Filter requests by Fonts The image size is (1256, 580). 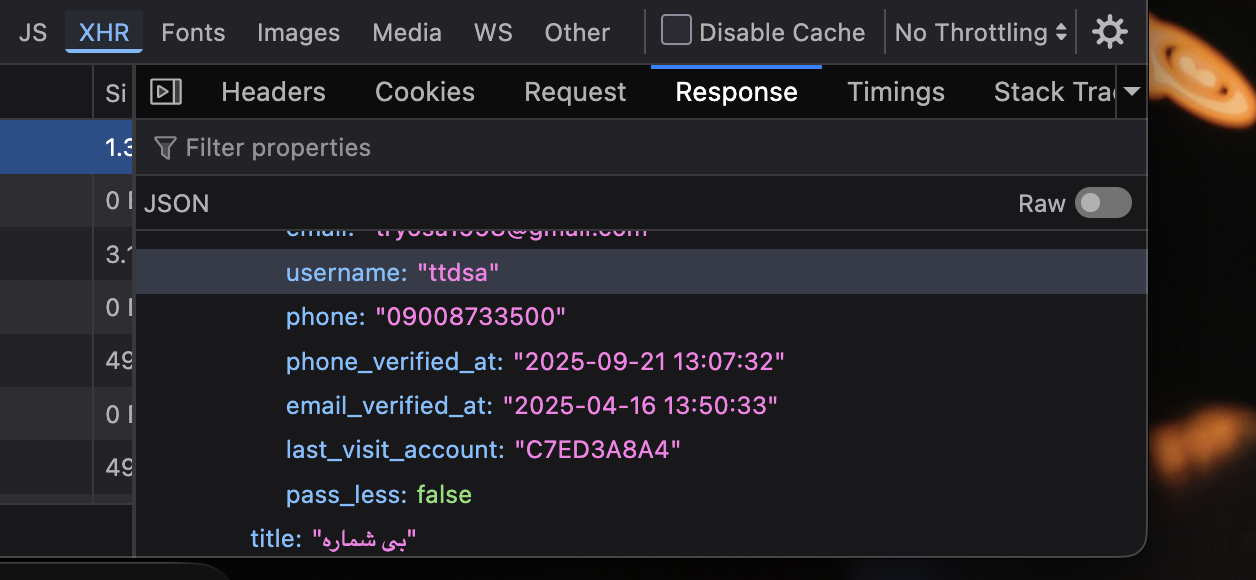(193, 32)
